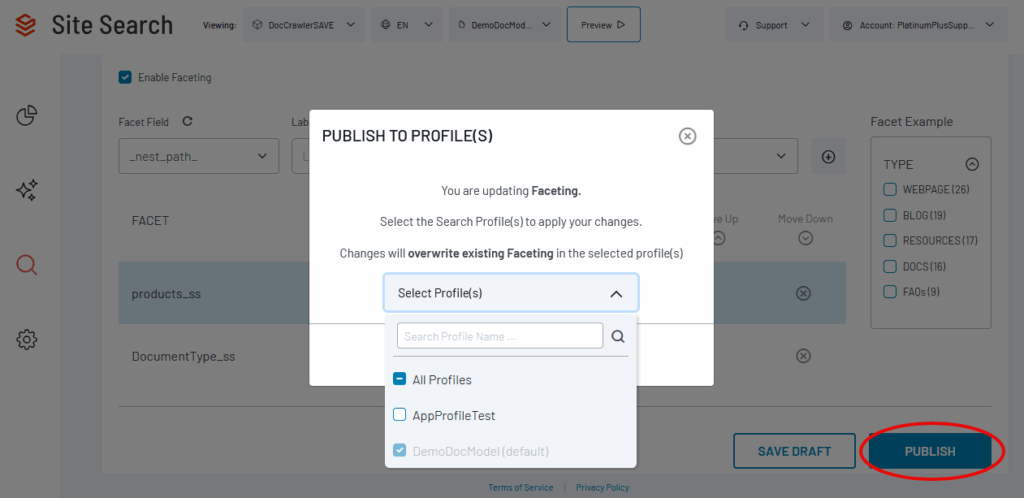The image size is (1024, 498).
Task: Click the refresh icon beside Facet Field
Action: [187, 122]
